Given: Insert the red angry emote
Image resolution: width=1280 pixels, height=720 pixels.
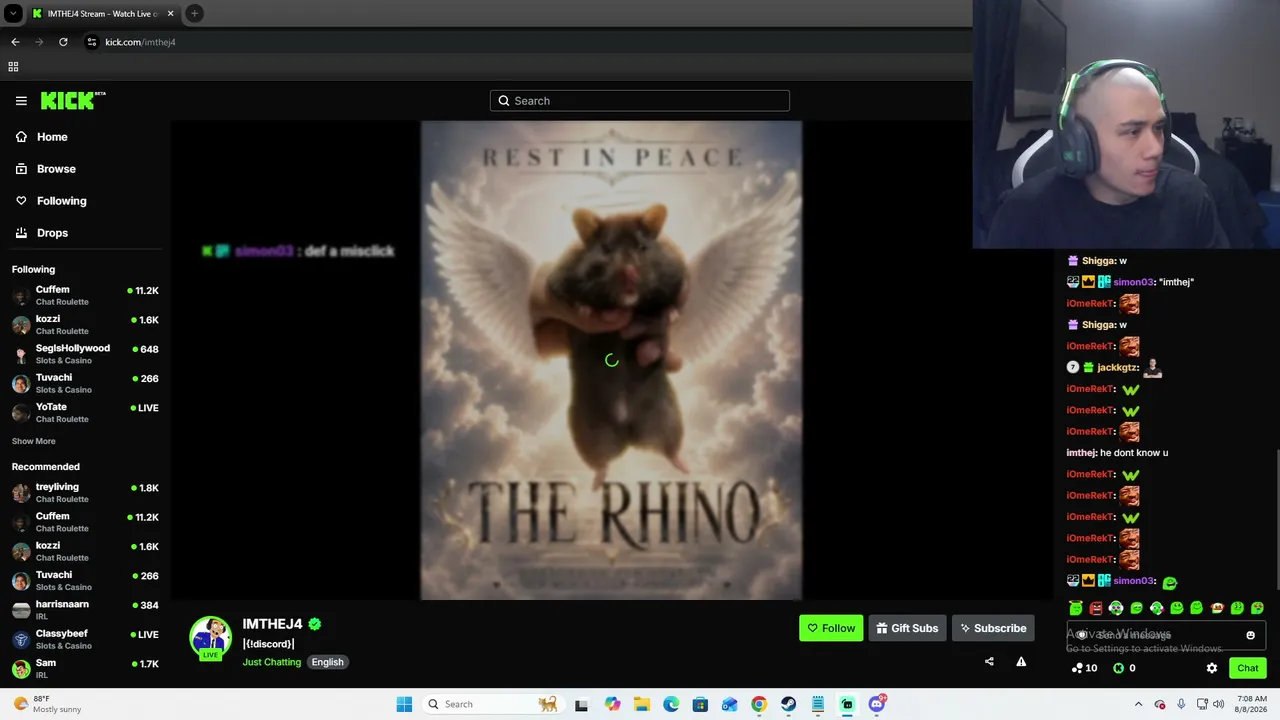Looking at the screenshot, I should 1096,608.
